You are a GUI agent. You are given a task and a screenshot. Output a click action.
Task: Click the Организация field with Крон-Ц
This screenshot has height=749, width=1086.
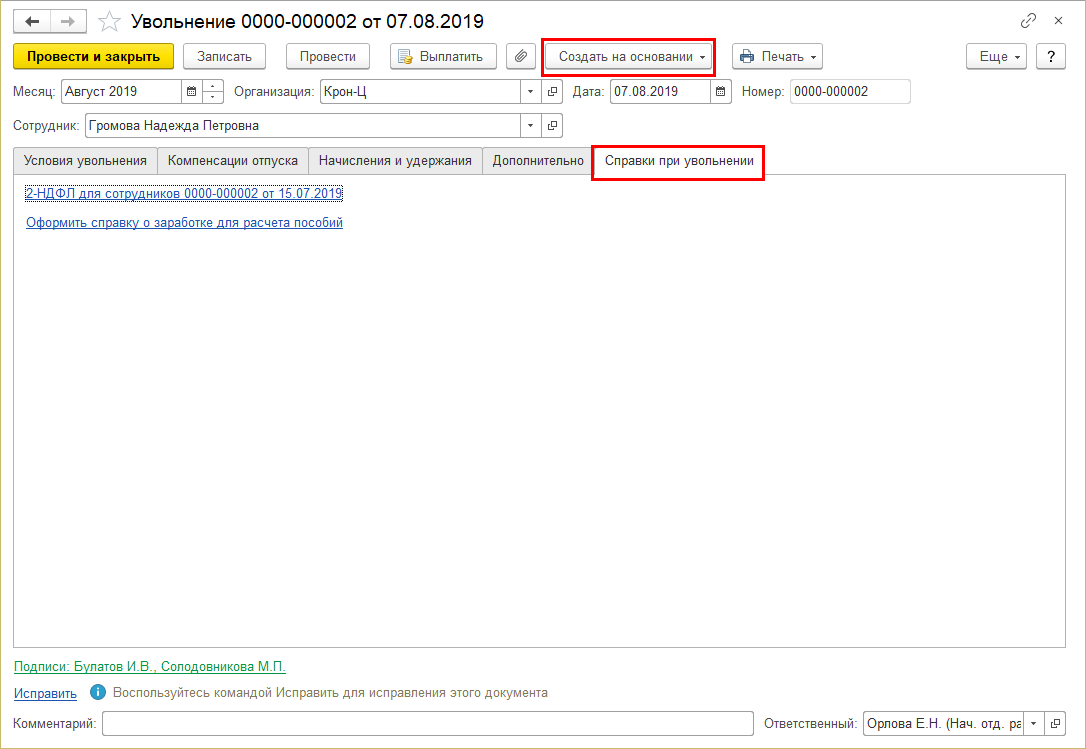point(420,91)
